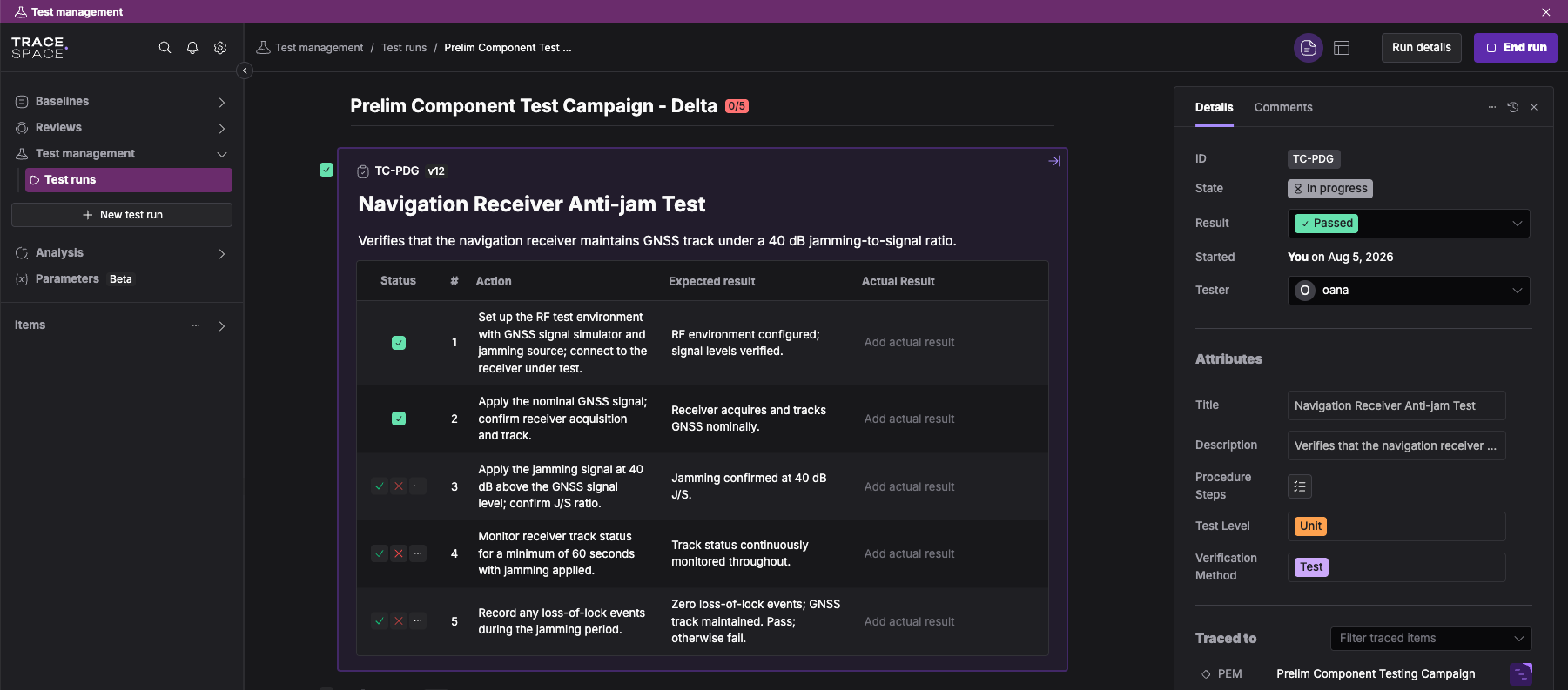Expand the Analysis section
Viewport: 1568px width, 690px height.
coord(222,254)
